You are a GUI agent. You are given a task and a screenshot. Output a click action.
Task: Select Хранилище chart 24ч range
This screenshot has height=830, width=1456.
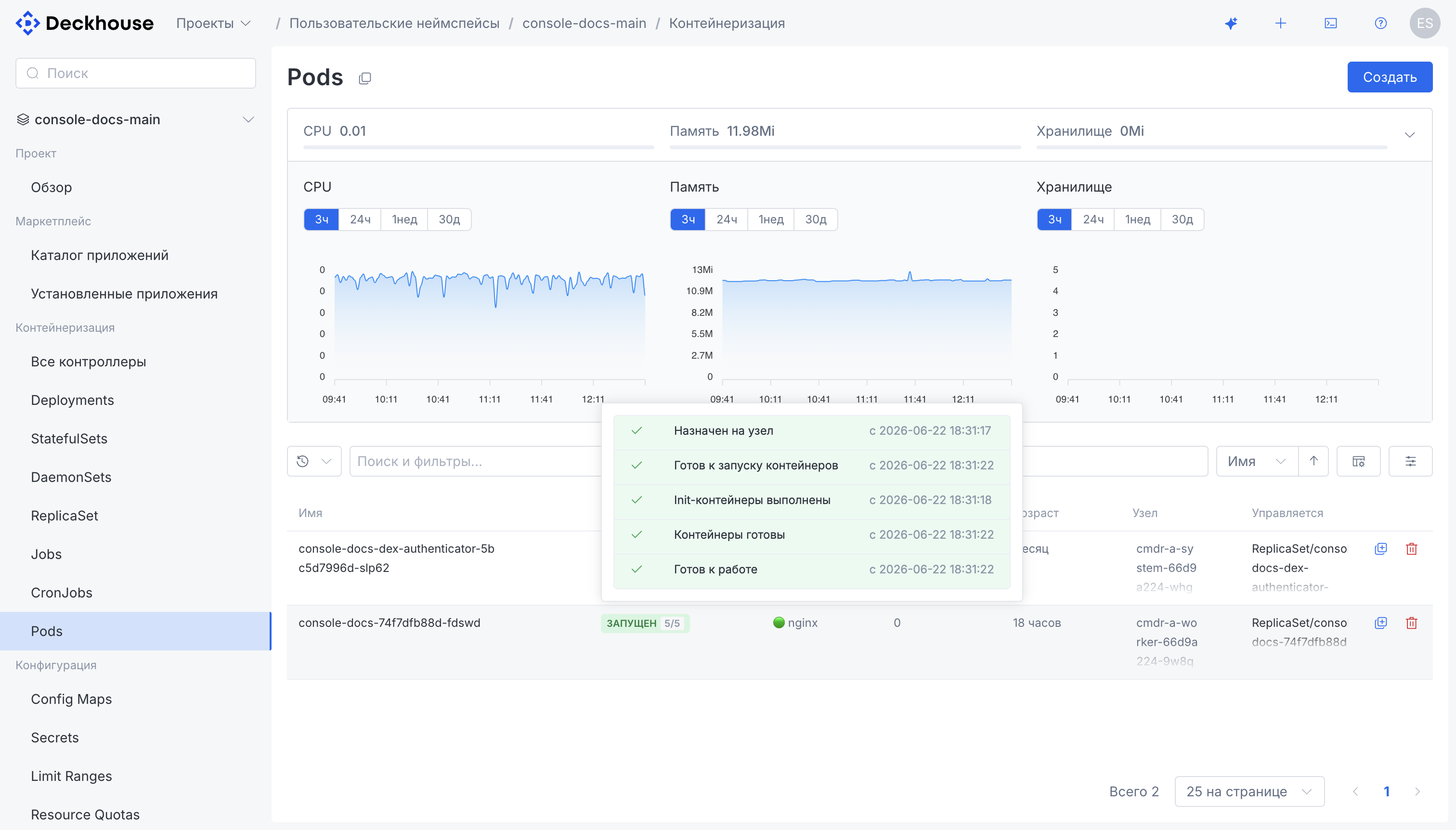[1093, 220]
